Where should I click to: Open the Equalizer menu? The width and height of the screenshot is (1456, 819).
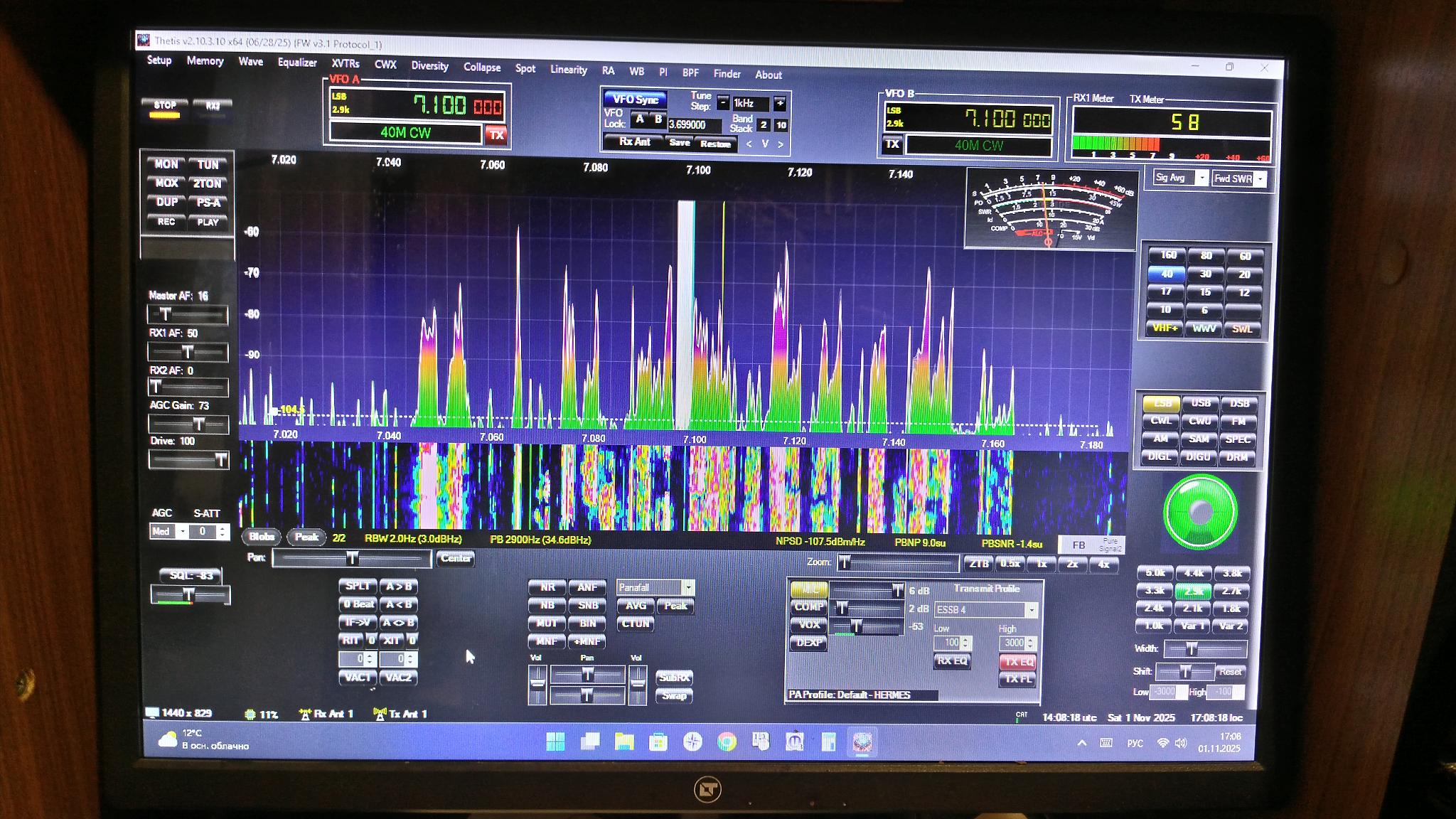tap(297, 63)
